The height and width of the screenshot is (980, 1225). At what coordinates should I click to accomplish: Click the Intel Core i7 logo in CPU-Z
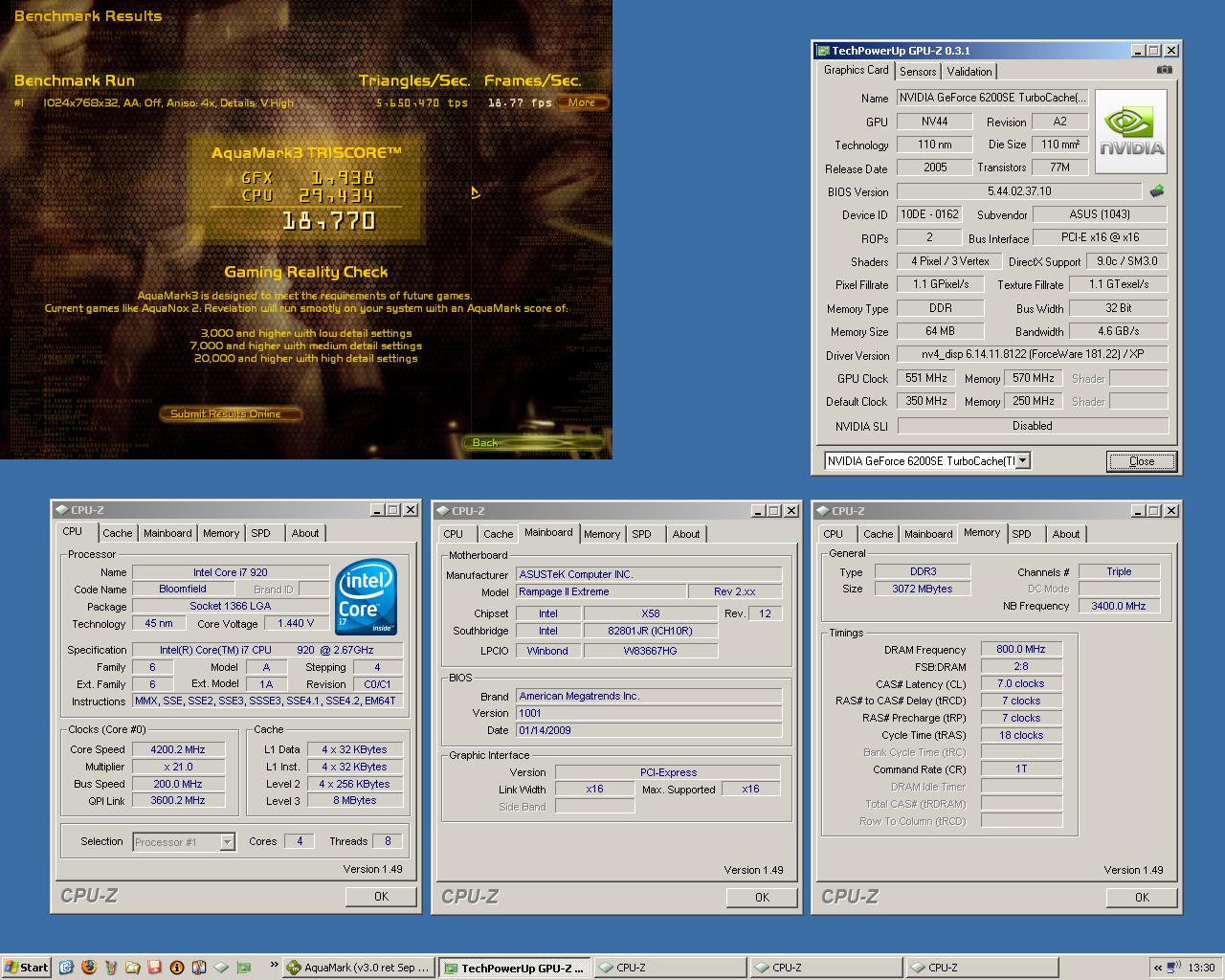pos(366,599)
